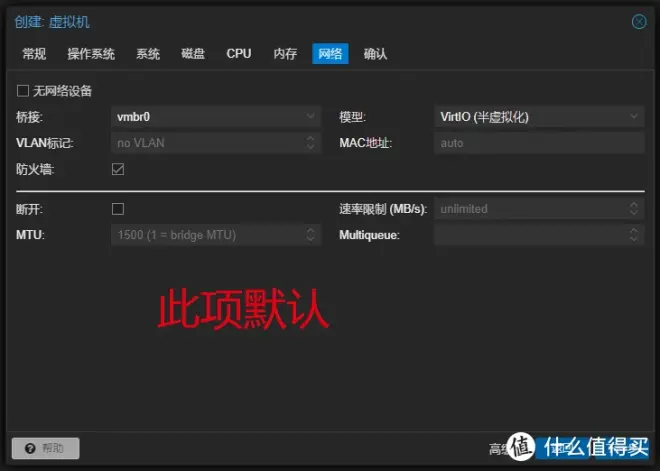
Task: Switch to the 常规 tab
Action: tap(34, 54)
